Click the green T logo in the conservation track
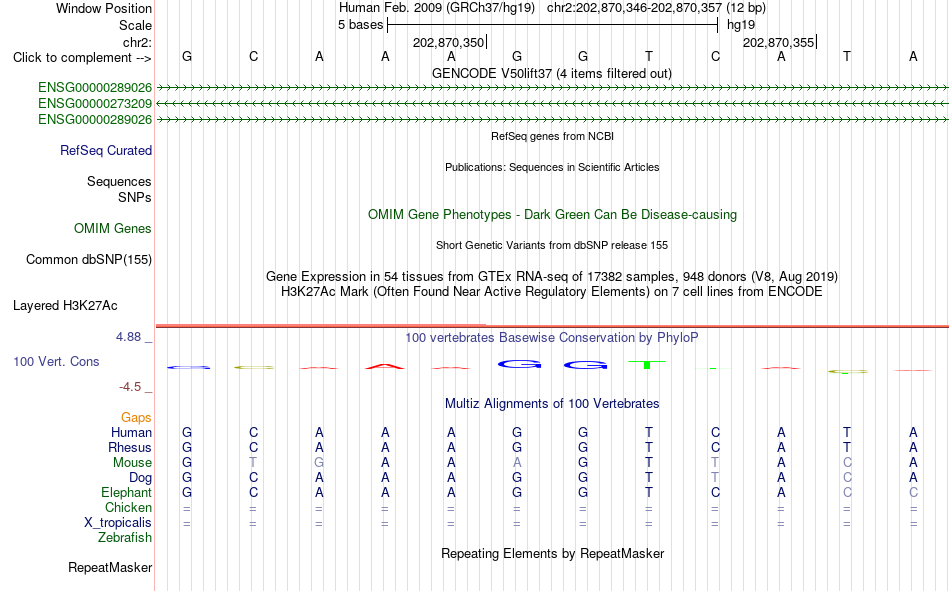This screenshot has width=950, height=591. tap(647, 364)
